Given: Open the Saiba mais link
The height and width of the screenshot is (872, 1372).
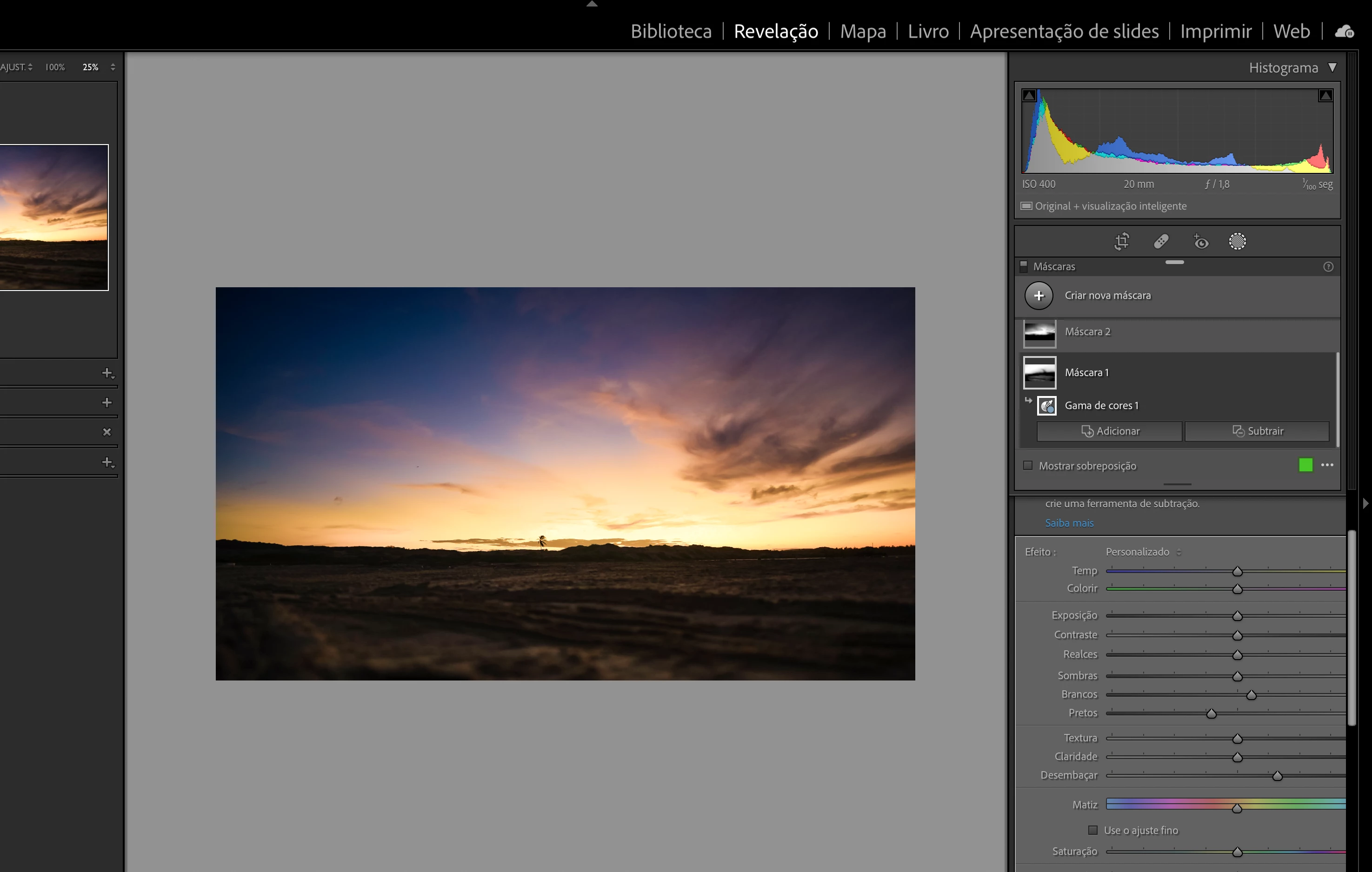Looking at the screenshot, I should click(1069, 523).
